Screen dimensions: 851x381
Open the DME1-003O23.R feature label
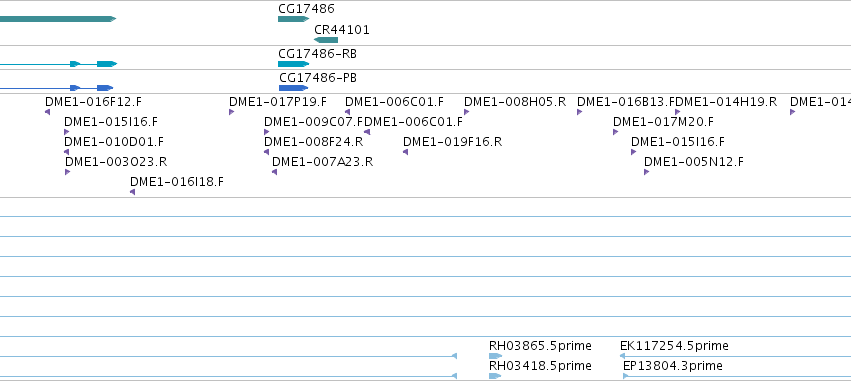tap(116, 162)
